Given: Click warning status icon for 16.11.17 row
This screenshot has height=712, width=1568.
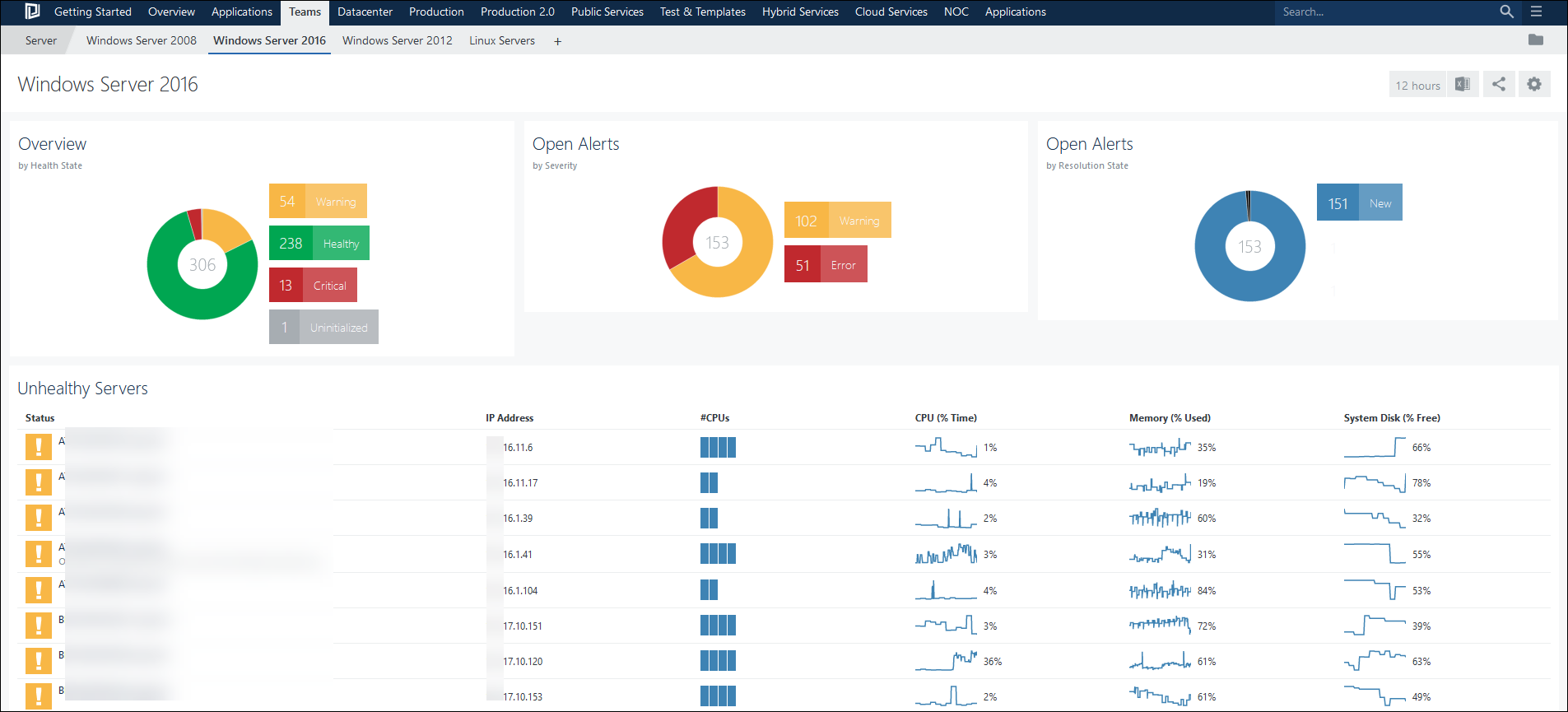Looking at the screenshot, I should tap(39, 482).
